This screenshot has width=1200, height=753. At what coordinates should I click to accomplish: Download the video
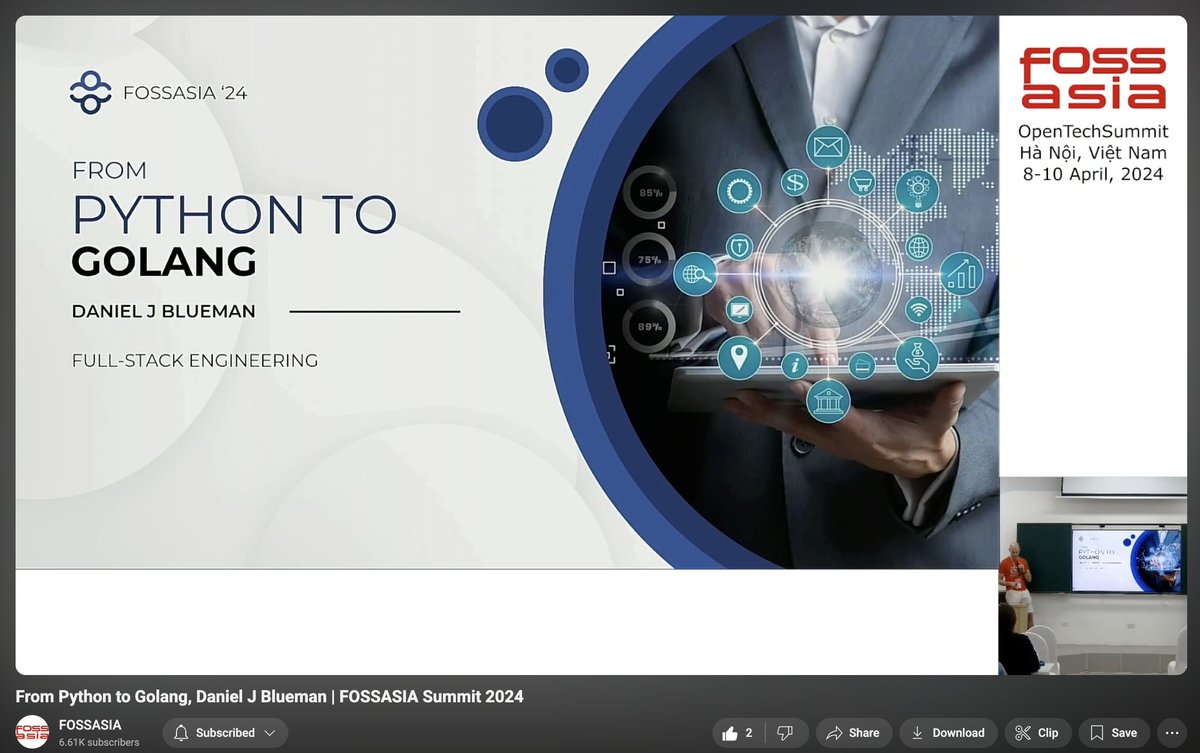tap(948, 733)
